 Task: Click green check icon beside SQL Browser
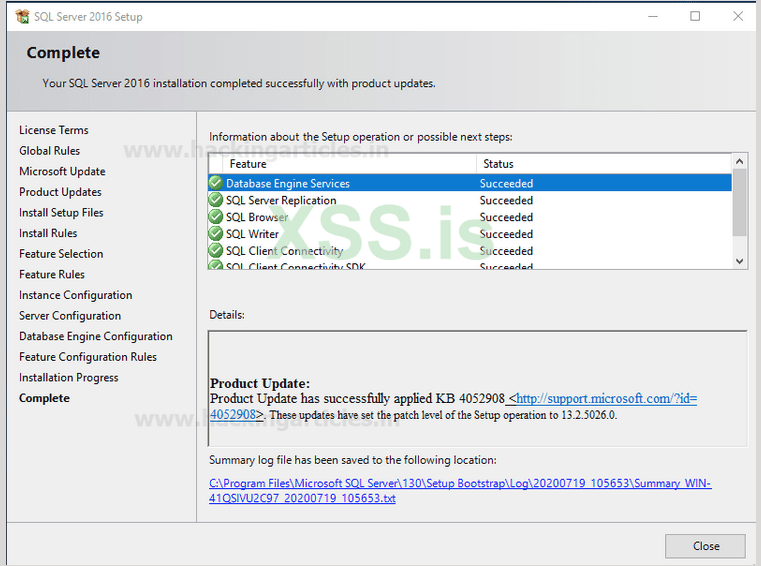point(215,217)
